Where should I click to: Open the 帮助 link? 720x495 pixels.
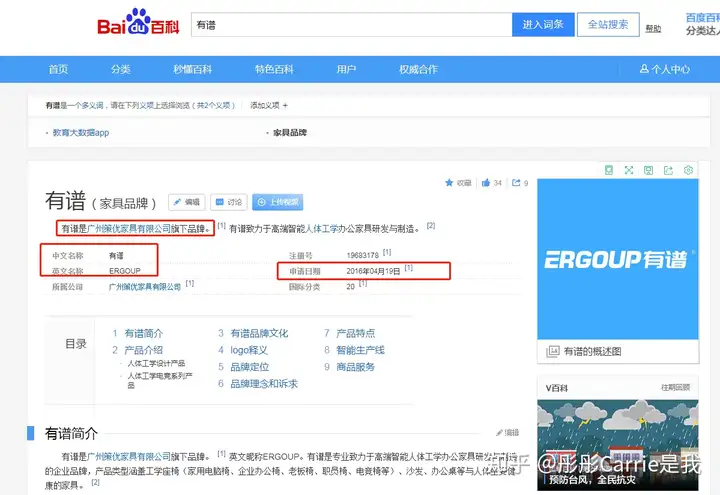653,28
